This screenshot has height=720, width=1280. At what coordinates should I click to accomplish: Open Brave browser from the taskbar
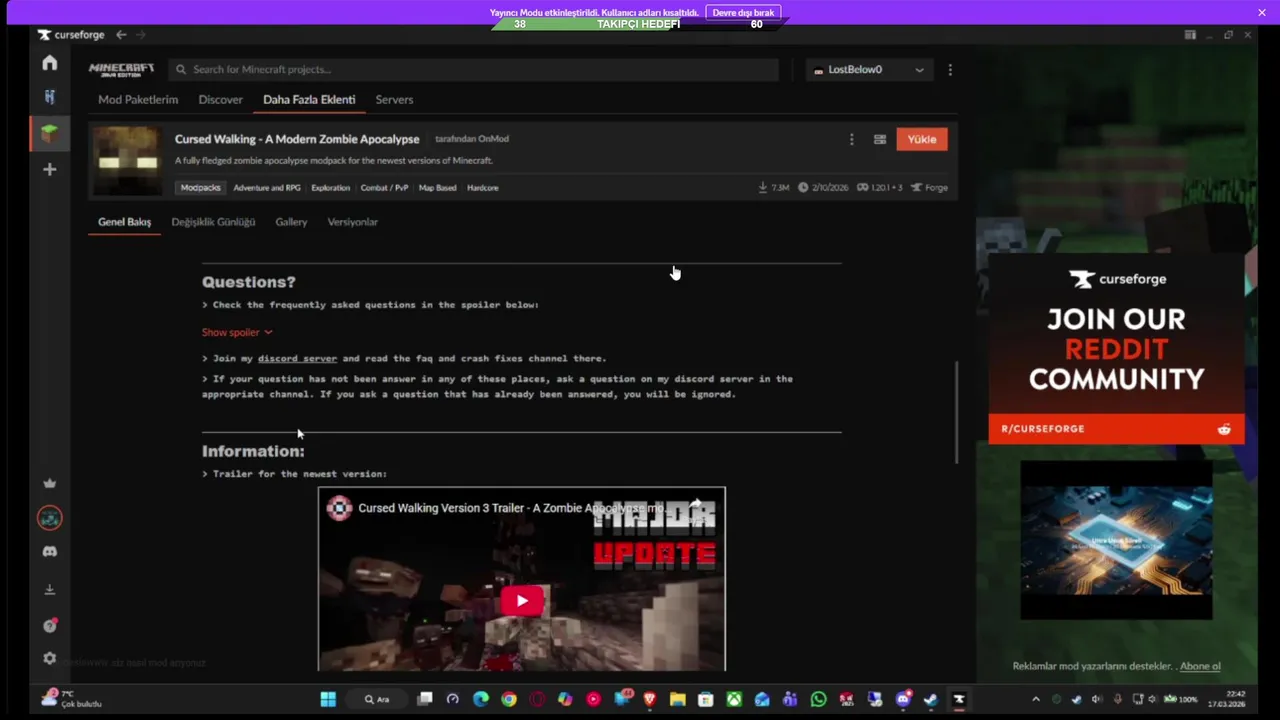649,699
